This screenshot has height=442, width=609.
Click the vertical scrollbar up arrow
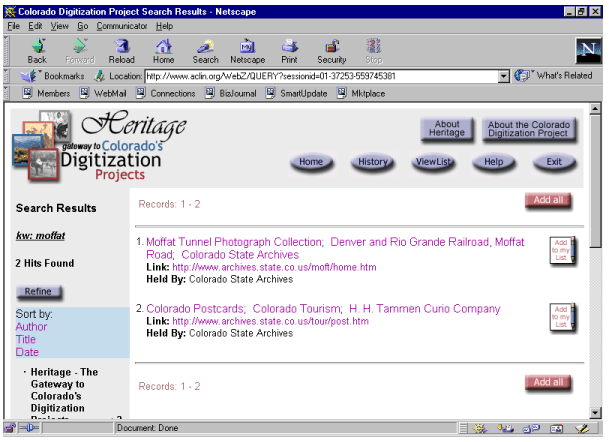point(595,109)
